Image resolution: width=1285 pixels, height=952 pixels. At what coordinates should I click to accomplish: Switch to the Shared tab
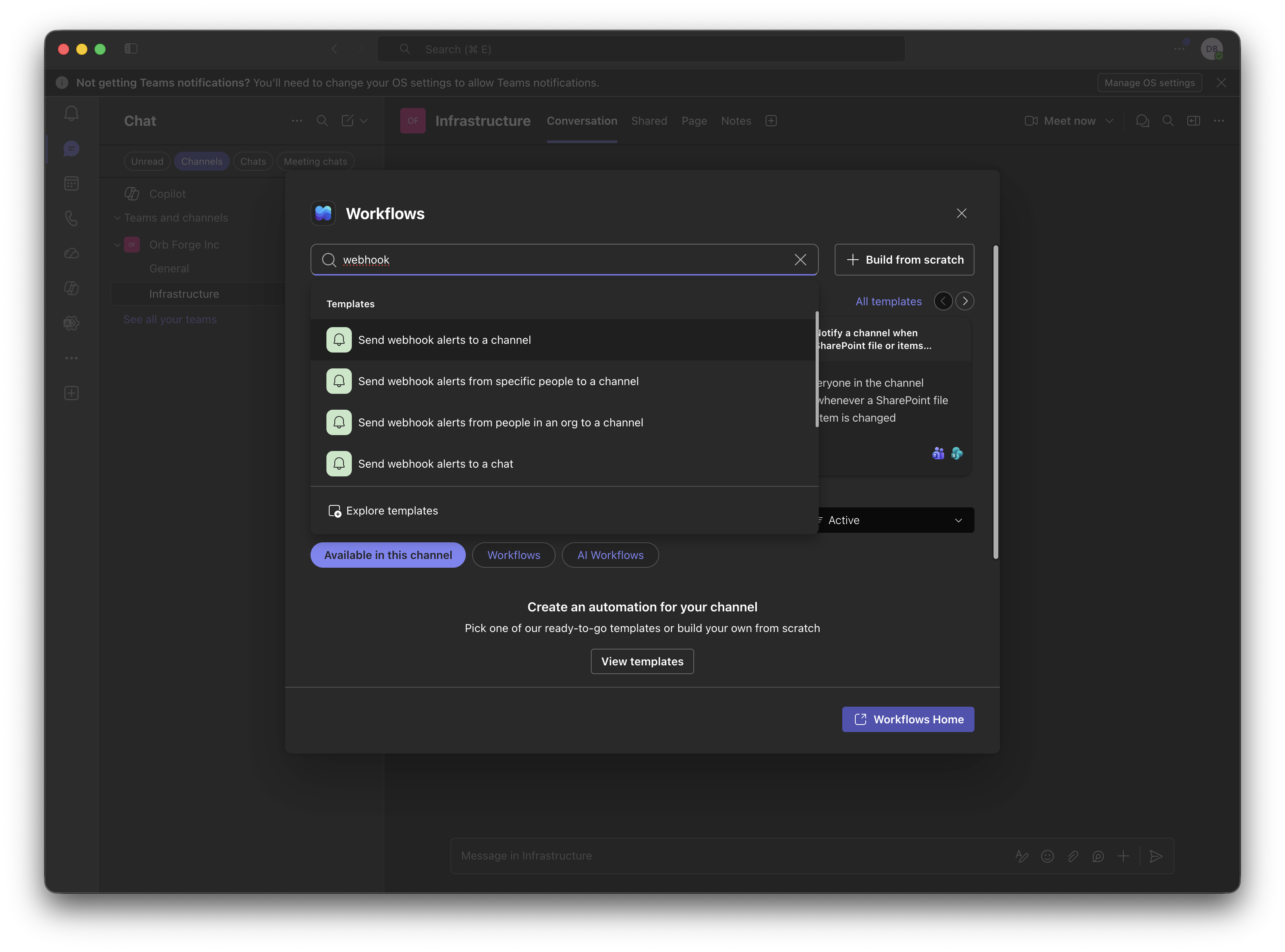[x=649, y=121]
